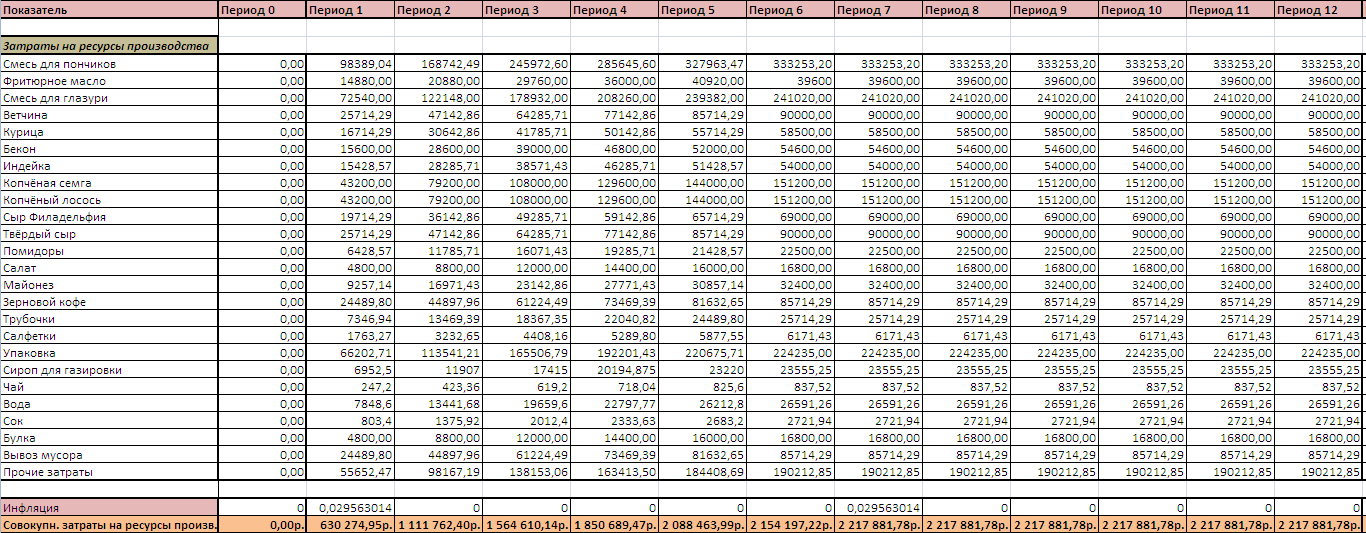Click the Совокупн. затраты на ресурсы произв. label
Image resolution: width=1366 pixels, height=533 pixels.
coord(109,525)
